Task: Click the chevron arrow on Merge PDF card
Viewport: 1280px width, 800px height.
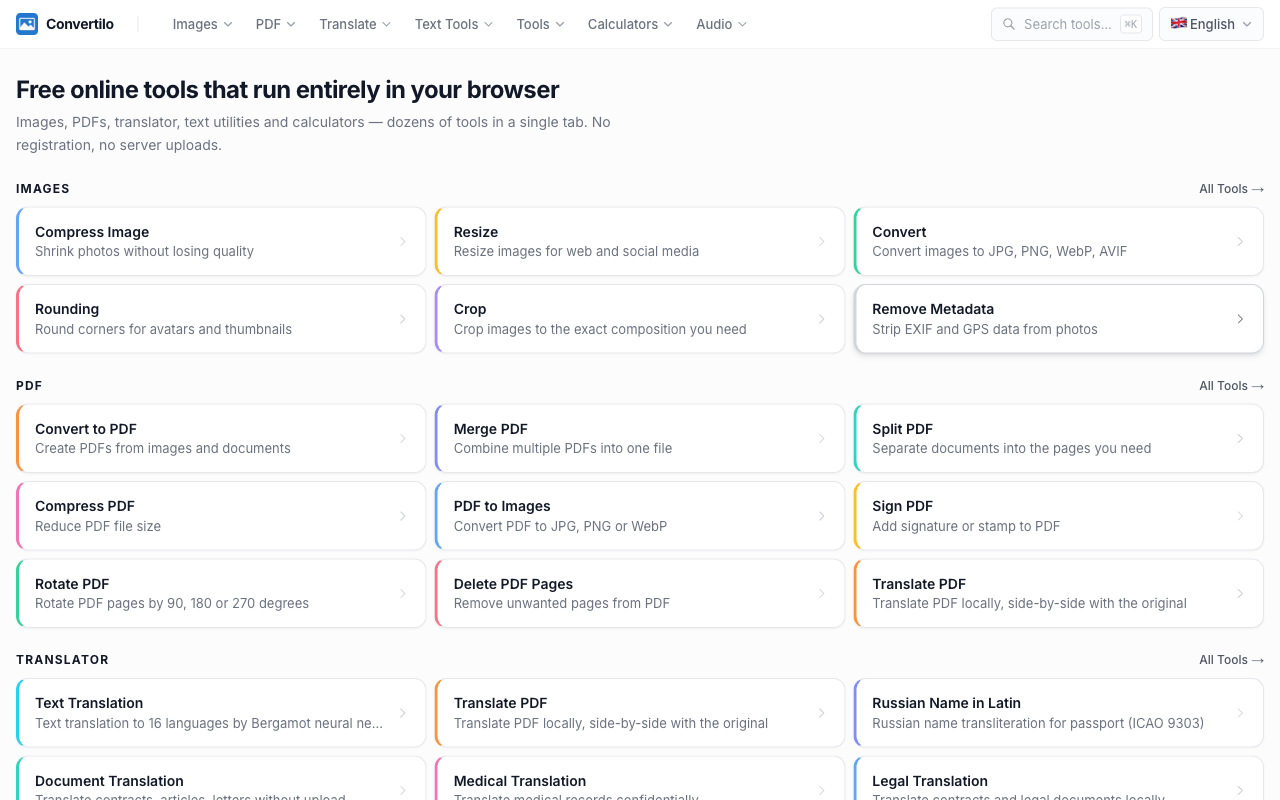Action: 822,438
